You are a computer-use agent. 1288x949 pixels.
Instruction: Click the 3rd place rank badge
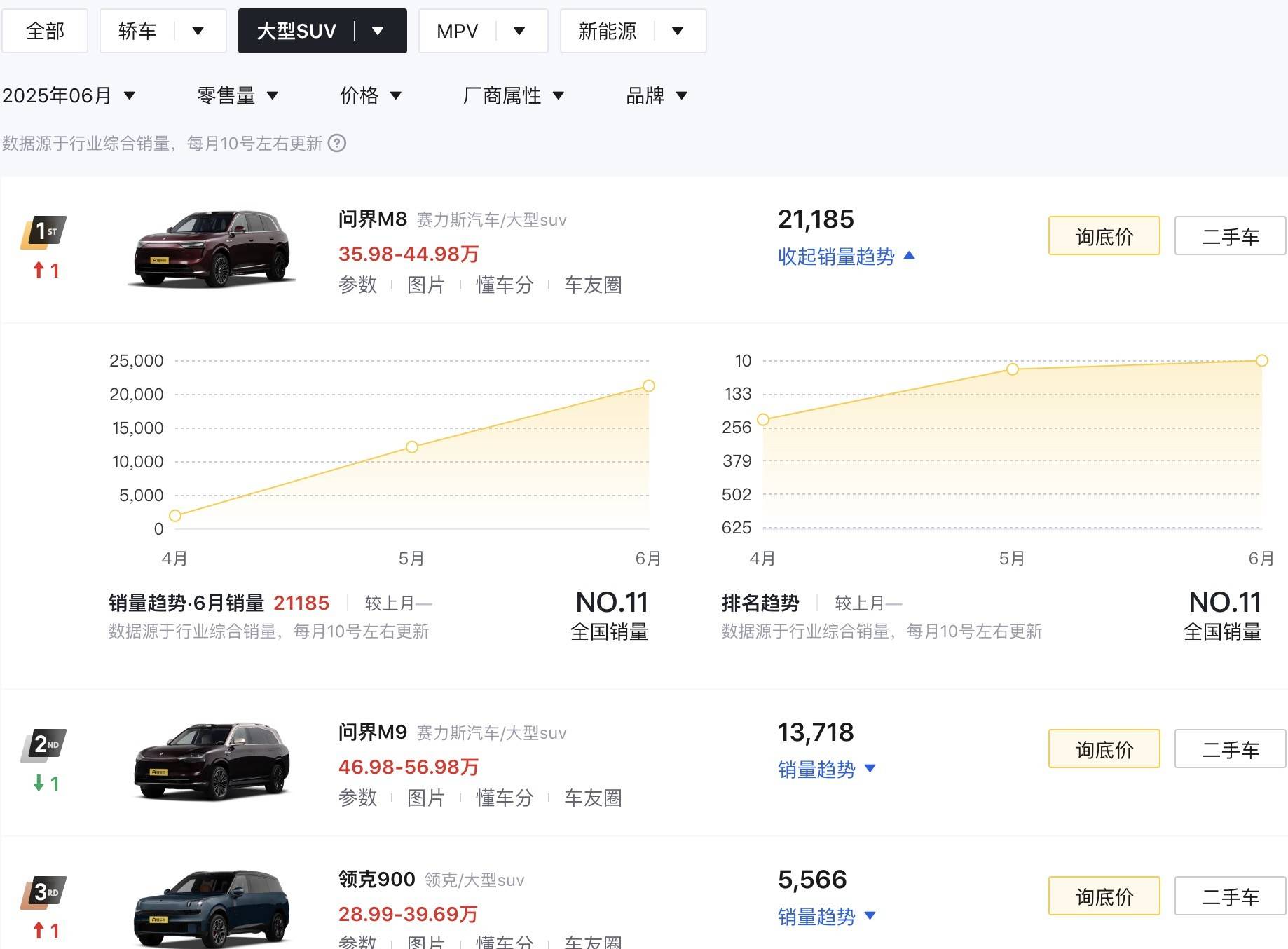[x=43, y=892]
